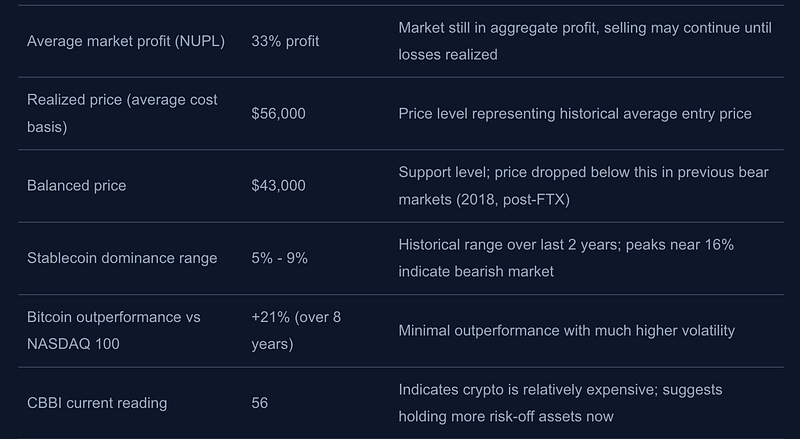Image resolution: width=800 pixels, height=439 pixels.
Task: Click the Stablecoin dominance range label
Action: pos(122,258)
